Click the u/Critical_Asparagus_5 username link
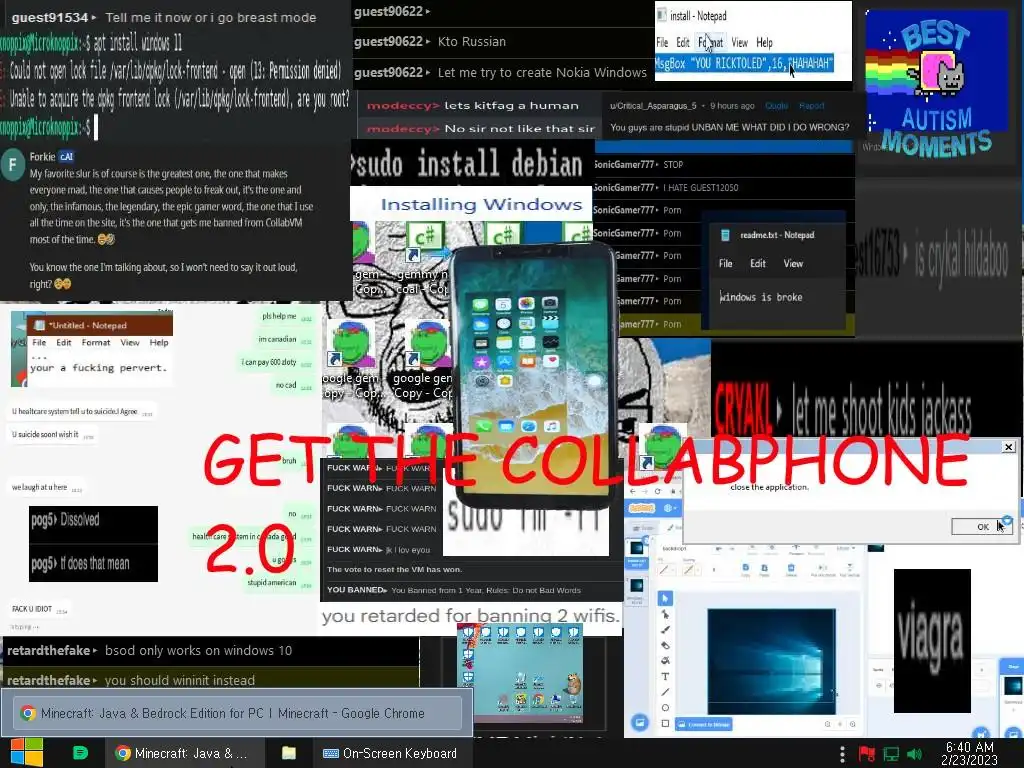Screen dimensions: 1024x768 point(653,105)
